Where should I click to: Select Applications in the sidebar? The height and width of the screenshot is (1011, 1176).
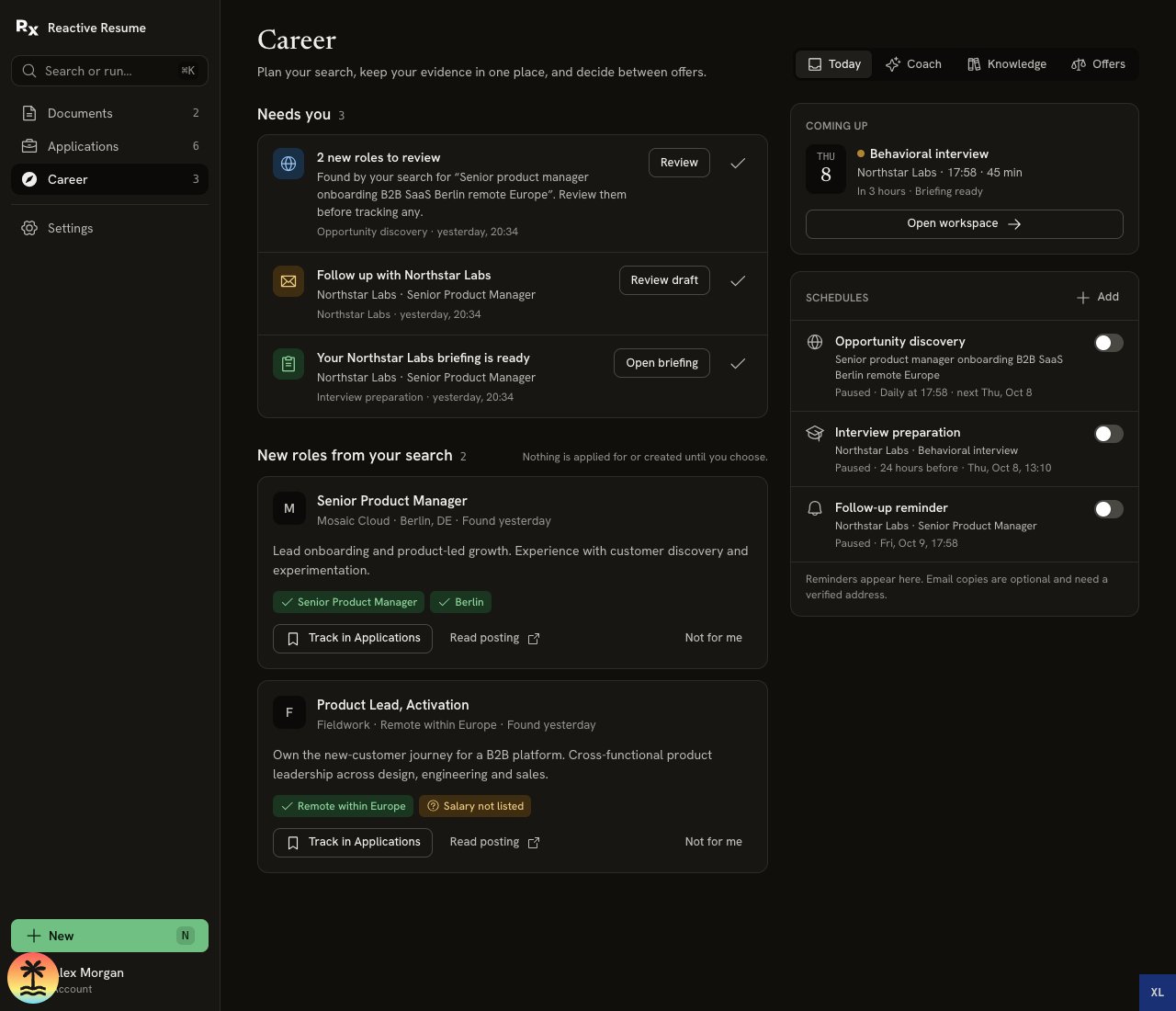click(109, 146)
